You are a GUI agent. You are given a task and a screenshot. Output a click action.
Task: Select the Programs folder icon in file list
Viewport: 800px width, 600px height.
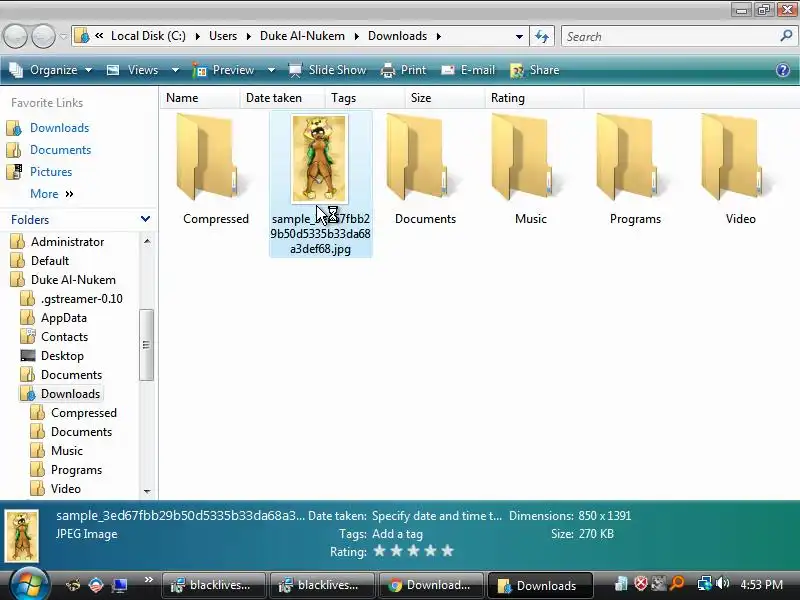click(x=635, y=158)
